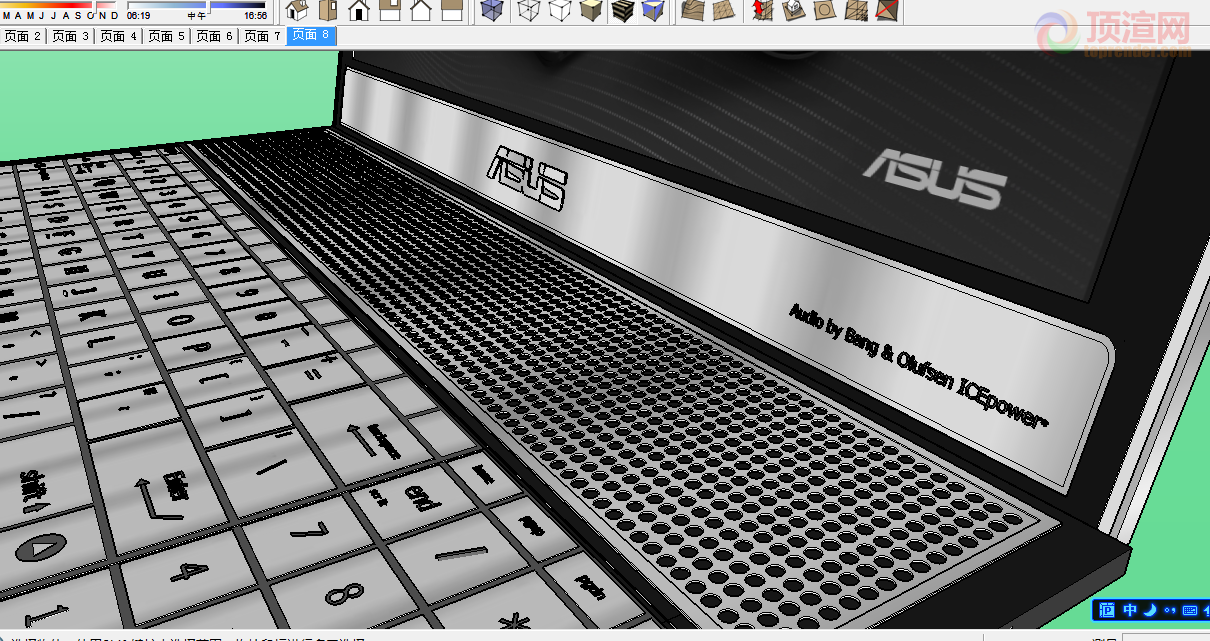This screenshot has width=1210, height=641.
Task: Choose Sandbox From Contours tool
Action: (692, 11)
